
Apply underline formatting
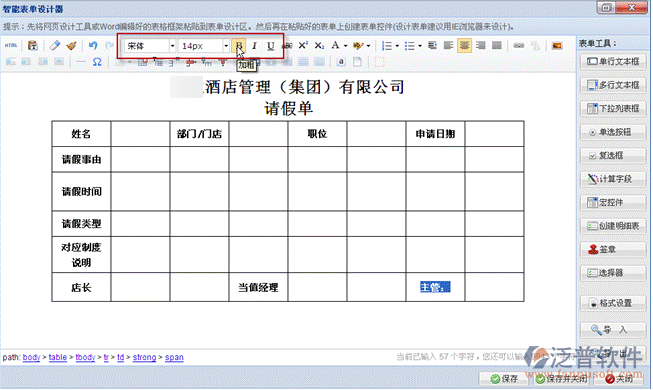point(271,46)
